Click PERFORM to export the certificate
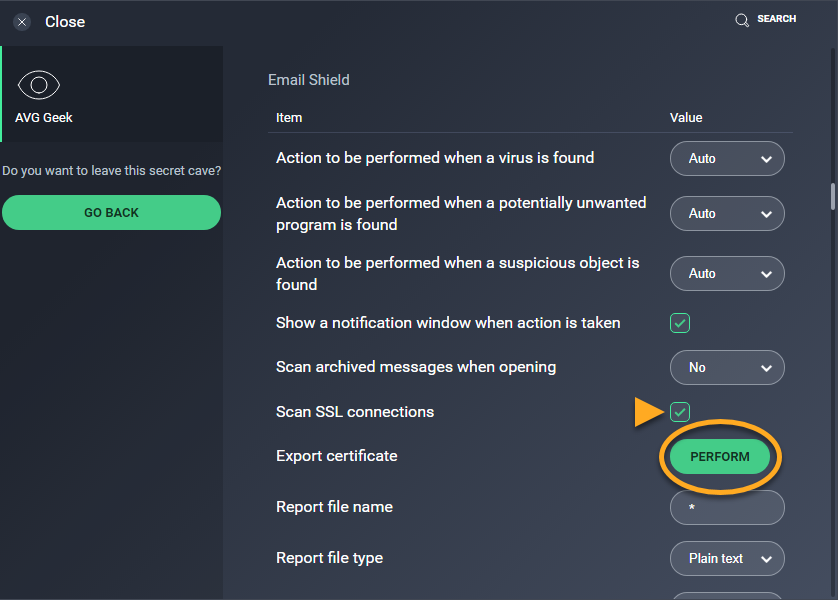Screen dimensions: 838x600 point(720,456)
